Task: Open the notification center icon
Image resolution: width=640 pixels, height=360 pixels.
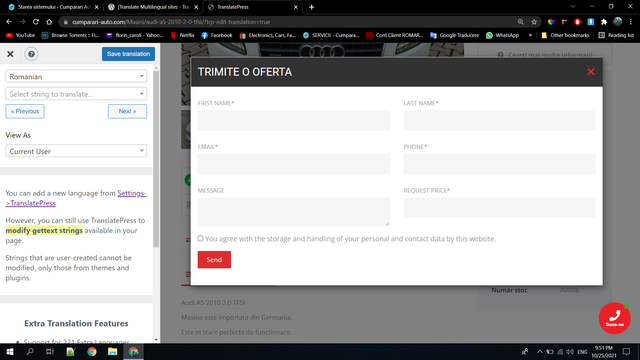Action: pos(627,352)
